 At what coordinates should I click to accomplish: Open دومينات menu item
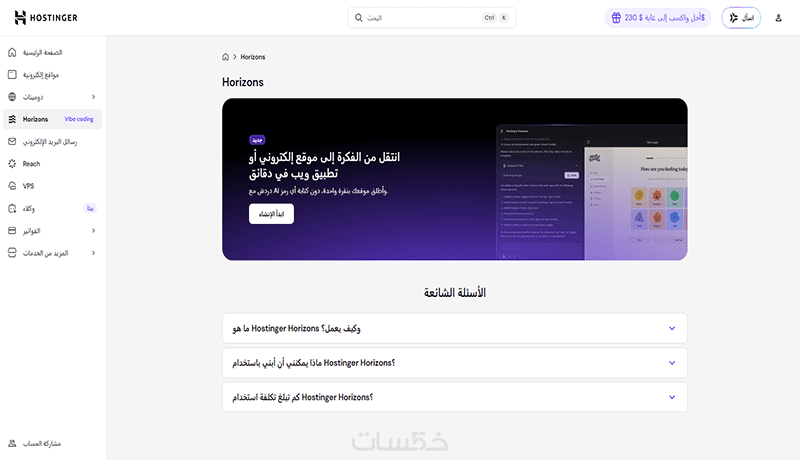[33, 97]
